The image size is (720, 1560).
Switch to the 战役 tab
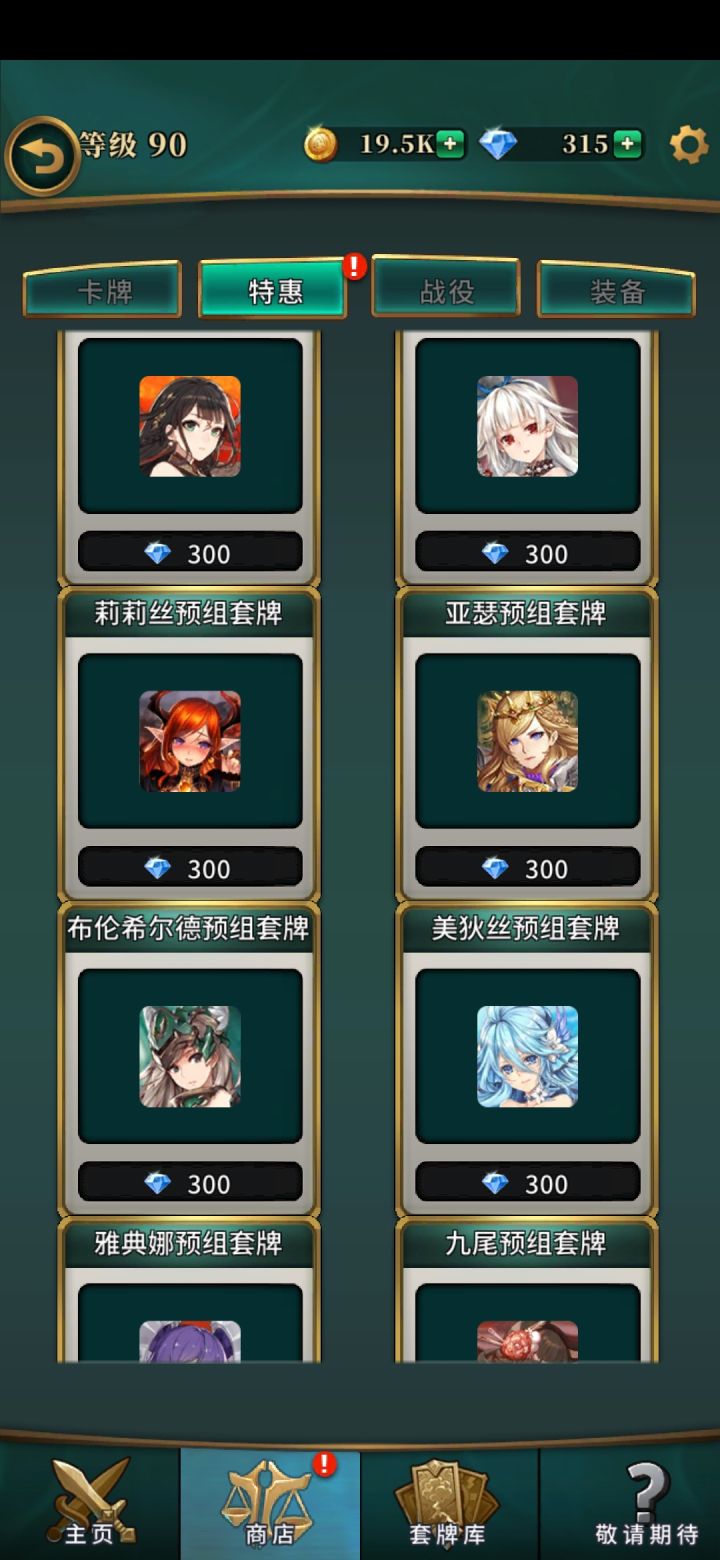tap(446, 291)
